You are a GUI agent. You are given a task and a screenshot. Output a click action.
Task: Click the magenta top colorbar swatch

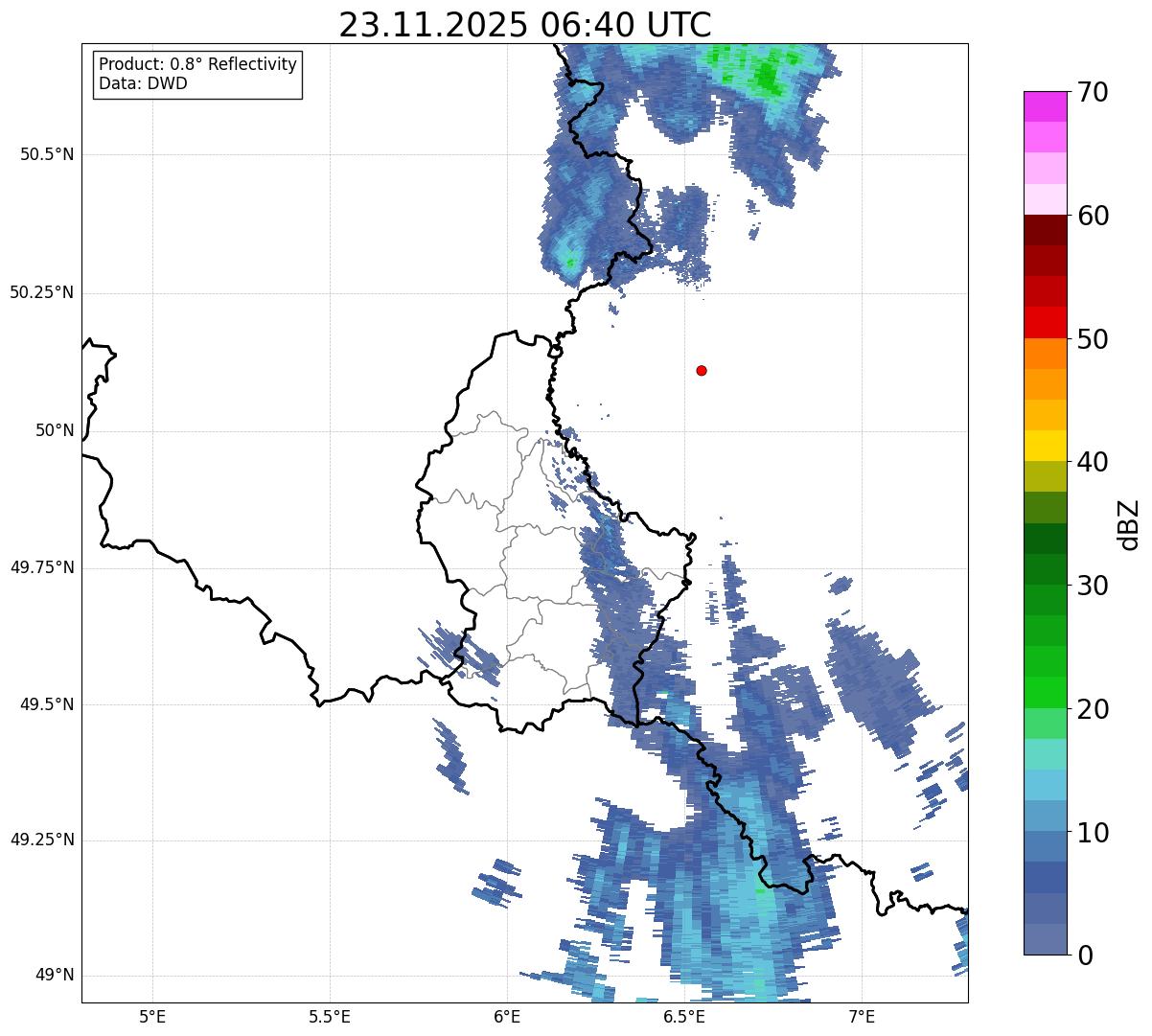tap(1045, 106)
